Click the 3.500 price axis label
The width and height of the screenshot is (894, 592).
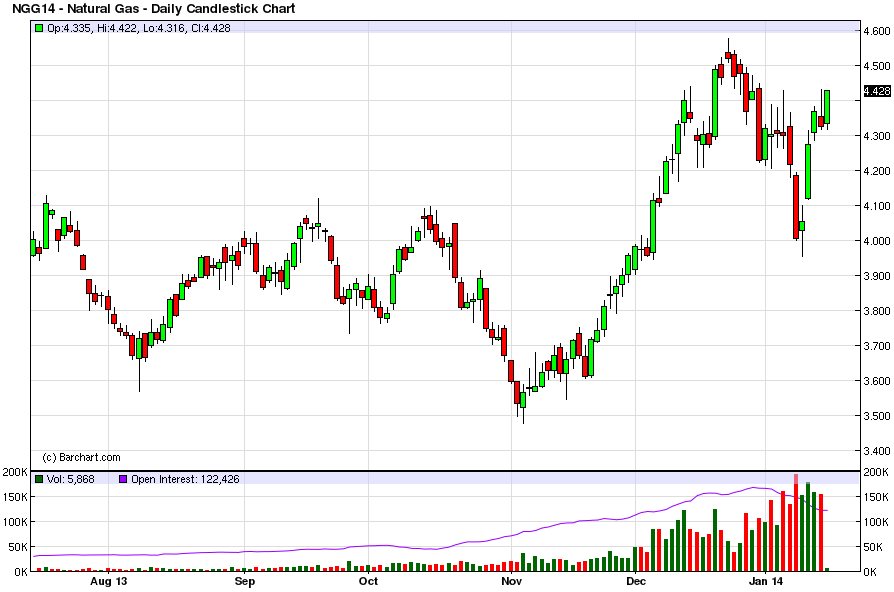[x=877, y=416]
